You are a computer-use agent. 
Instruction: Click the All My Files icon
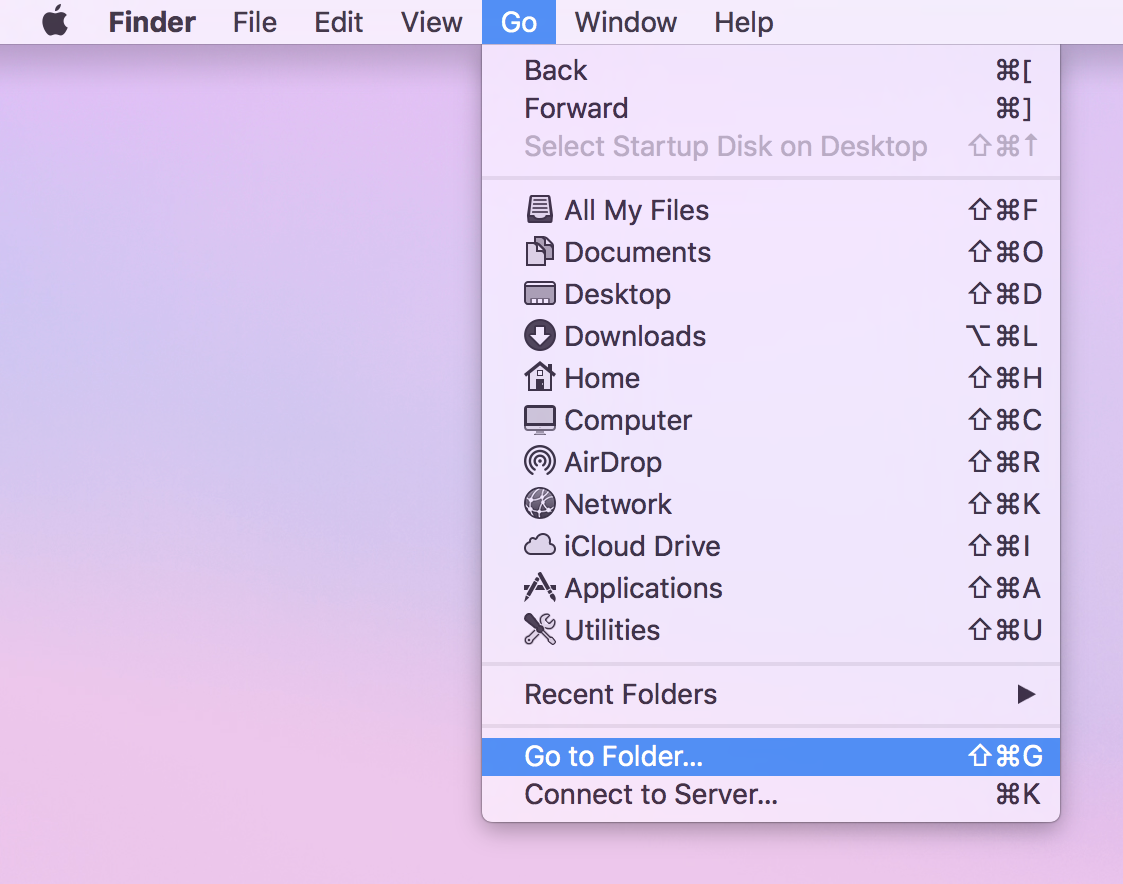tap(539, 210)
